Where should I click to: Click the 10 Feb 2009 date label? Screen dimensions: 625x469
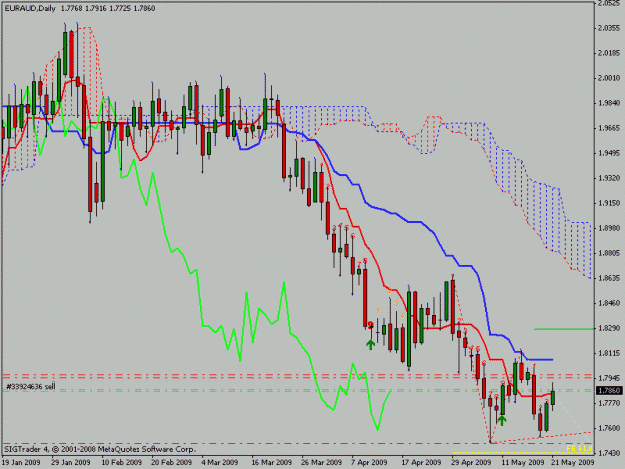[122, 462]
